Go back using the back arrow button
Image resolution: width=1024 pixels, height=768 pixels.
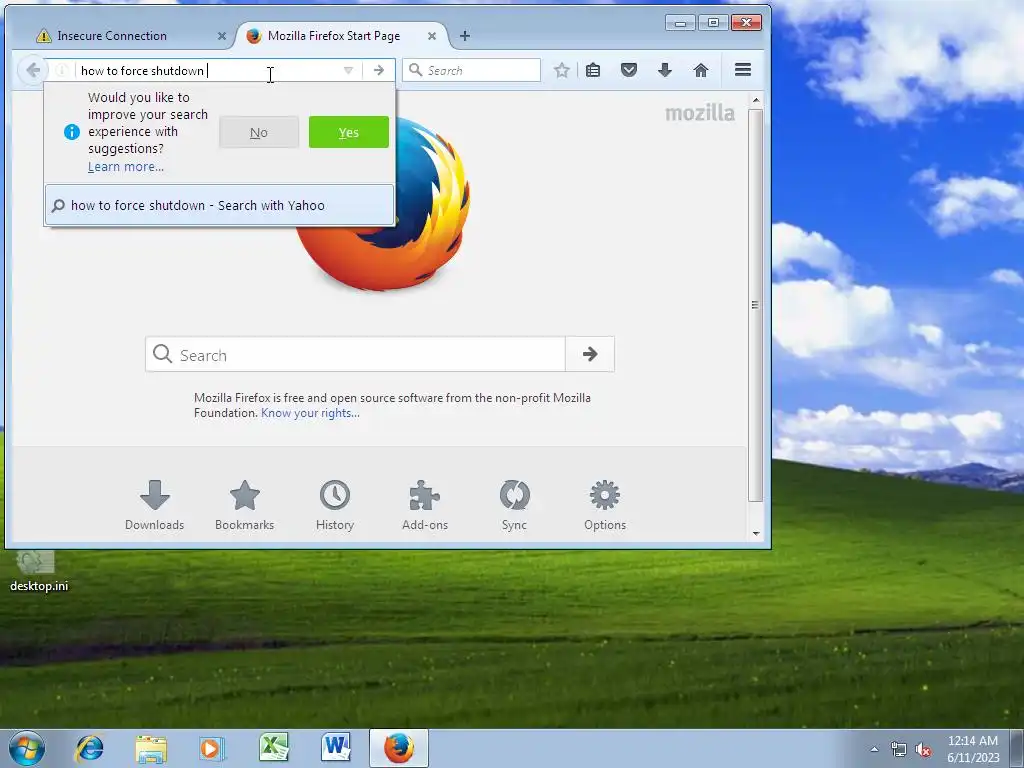33,70
